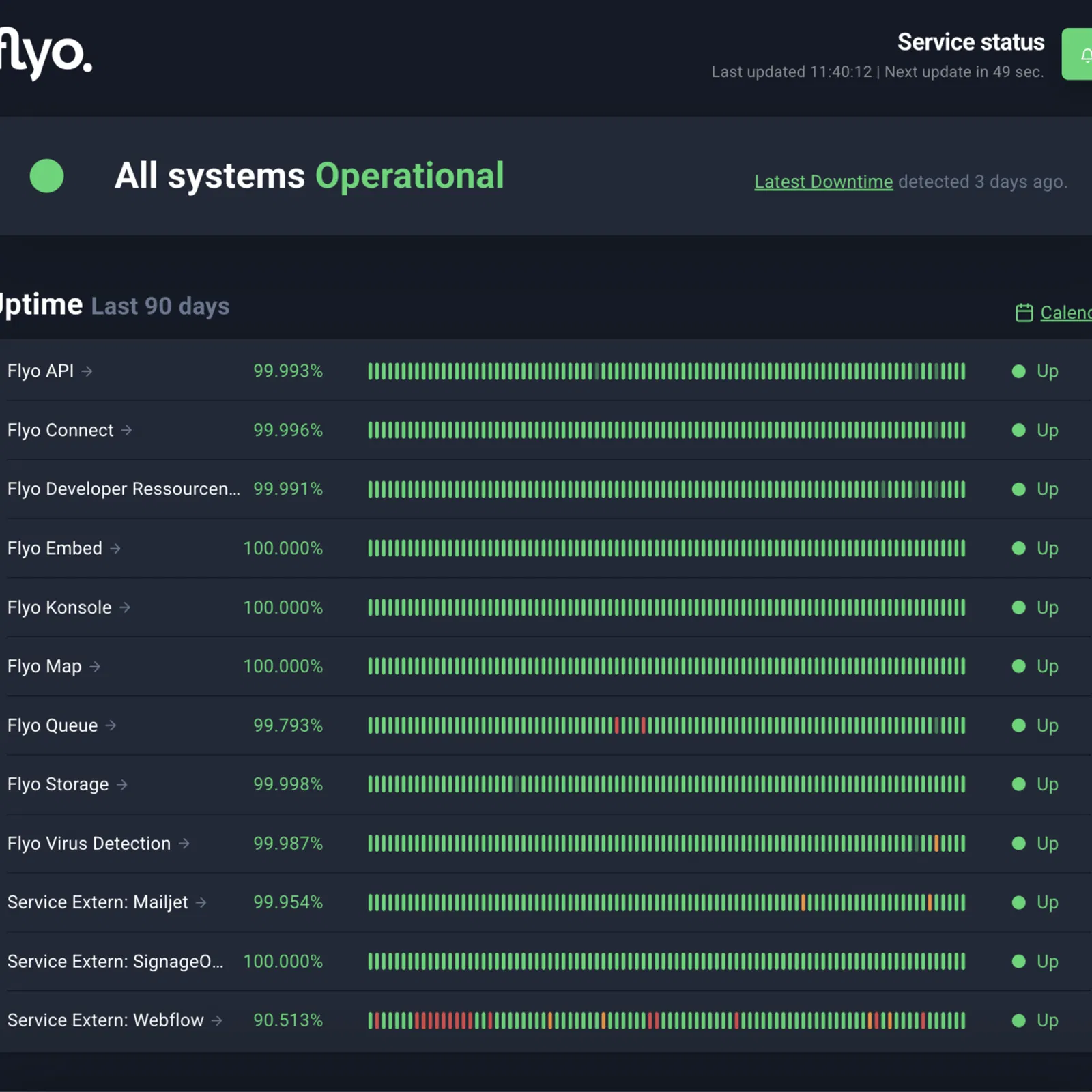This screenshot has width=1092, height=1092.
Task: Click the Flyo Virus Detection uptime bar
Action: click(667, 844)
